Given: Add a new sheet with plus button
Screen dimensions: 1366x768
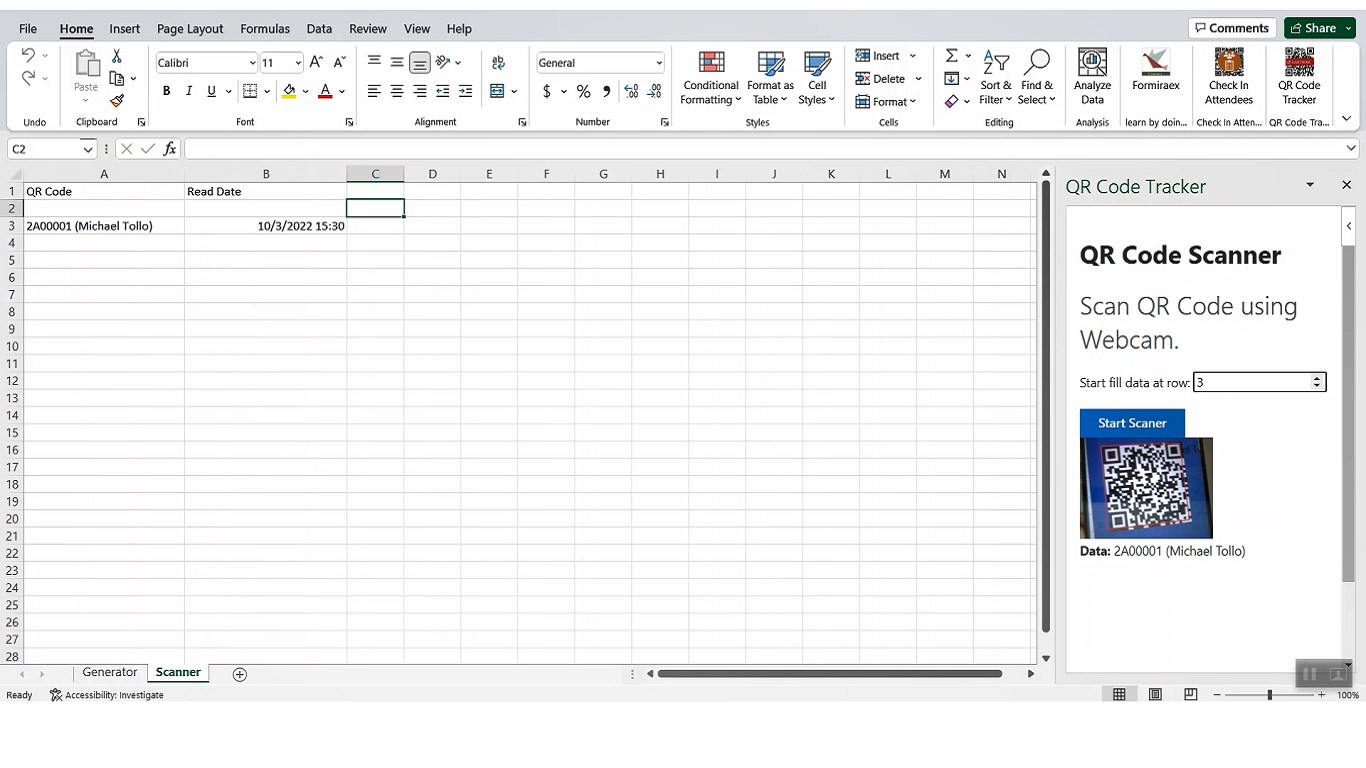Looking at the screenshot, I should (x=239, y=674).
